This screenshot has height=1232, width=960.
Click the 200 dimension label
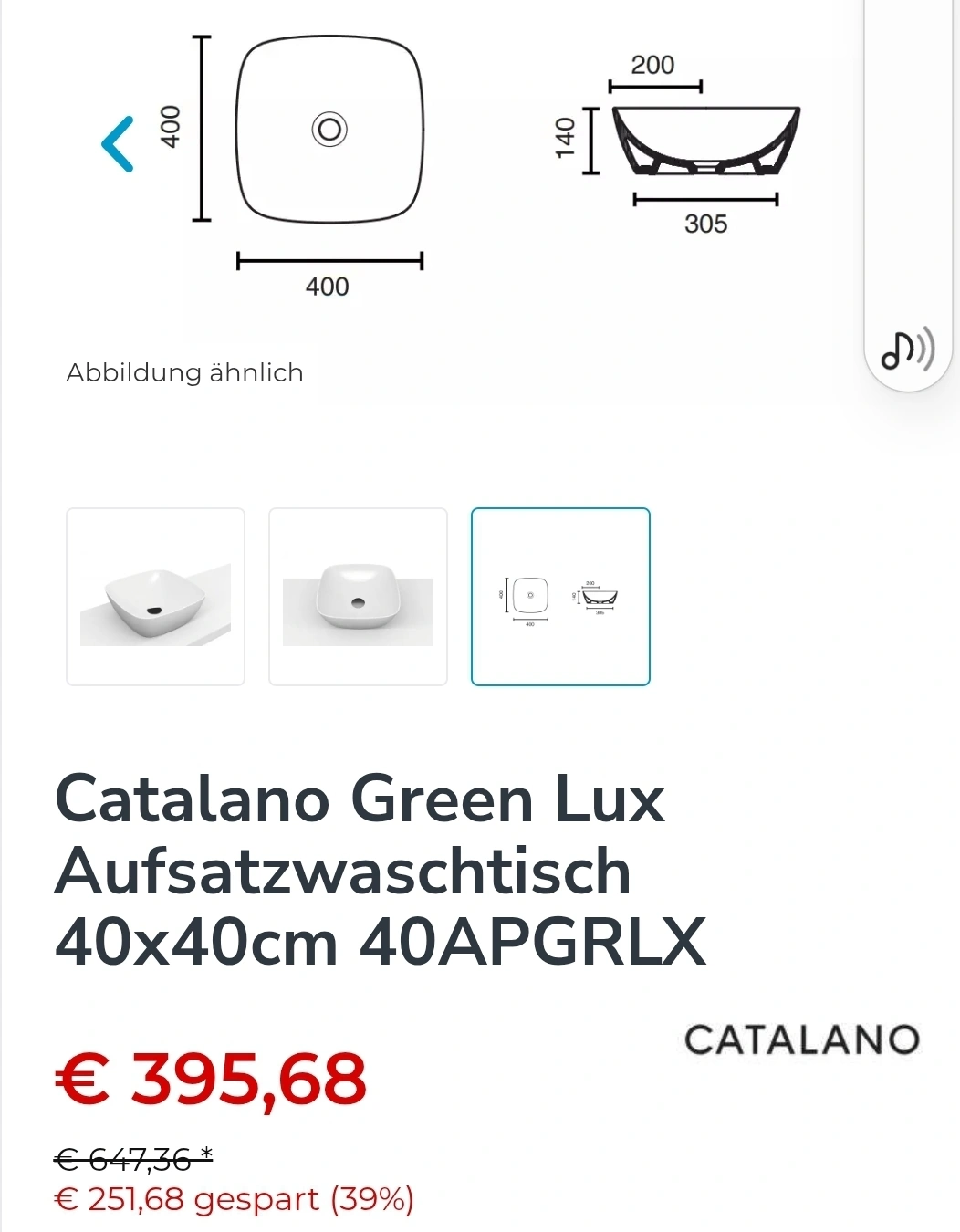click(x=652, y=65)
